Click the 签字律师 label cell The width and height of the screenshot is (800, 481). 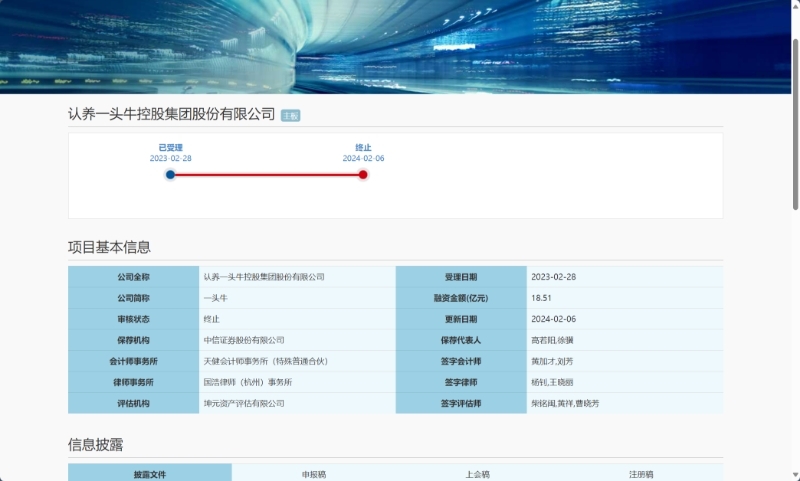pos(461,382)
